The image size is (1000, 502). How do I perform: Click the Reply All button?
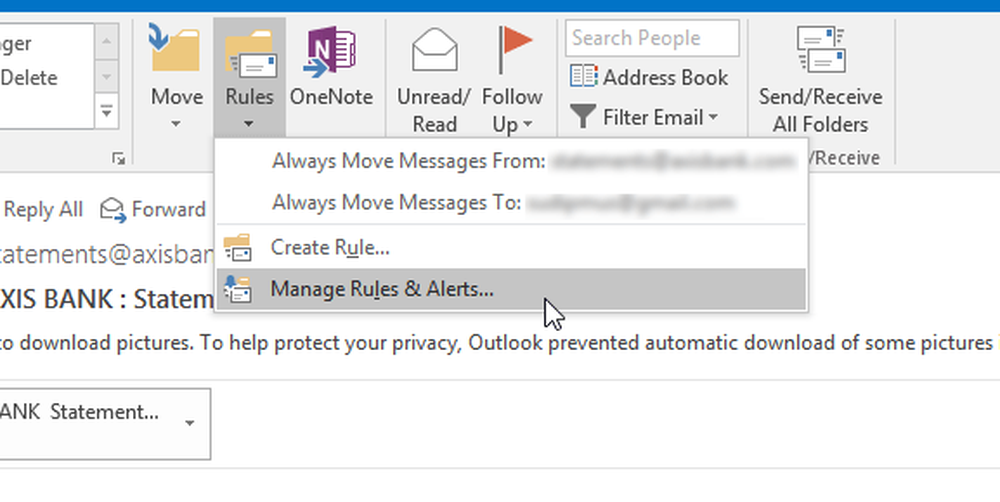click(x=42, y=210)
